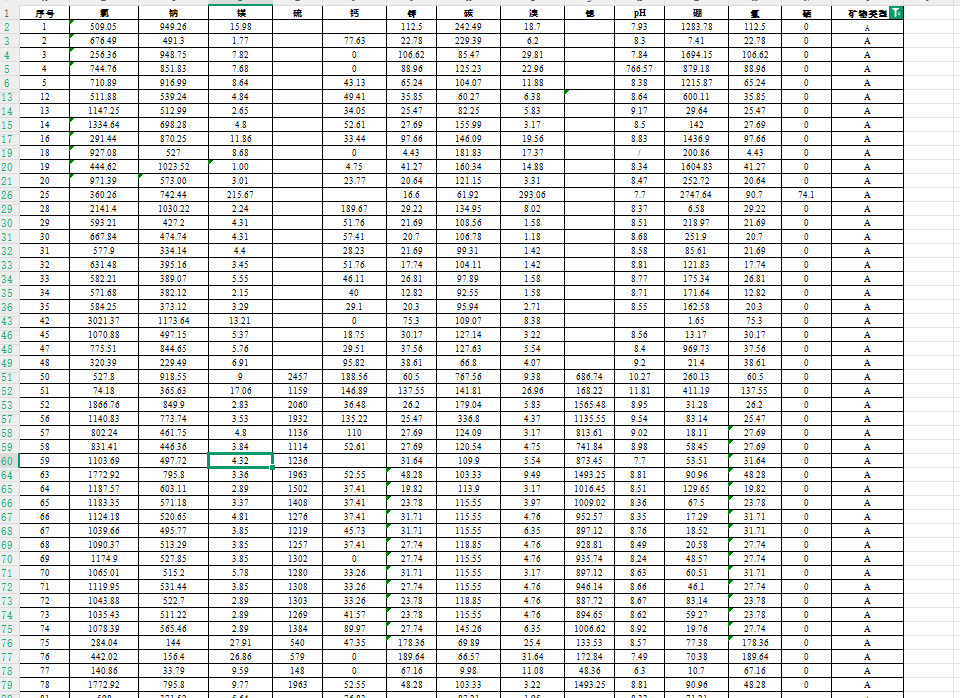Select row header 79
This screenshot has height=698, width=960.
(x=7, y=685)
